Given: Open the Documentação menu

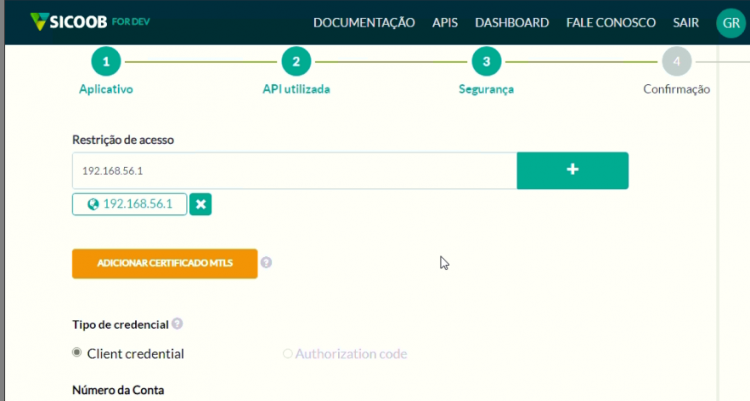Looking at the screenshot, I should point(364,22).
